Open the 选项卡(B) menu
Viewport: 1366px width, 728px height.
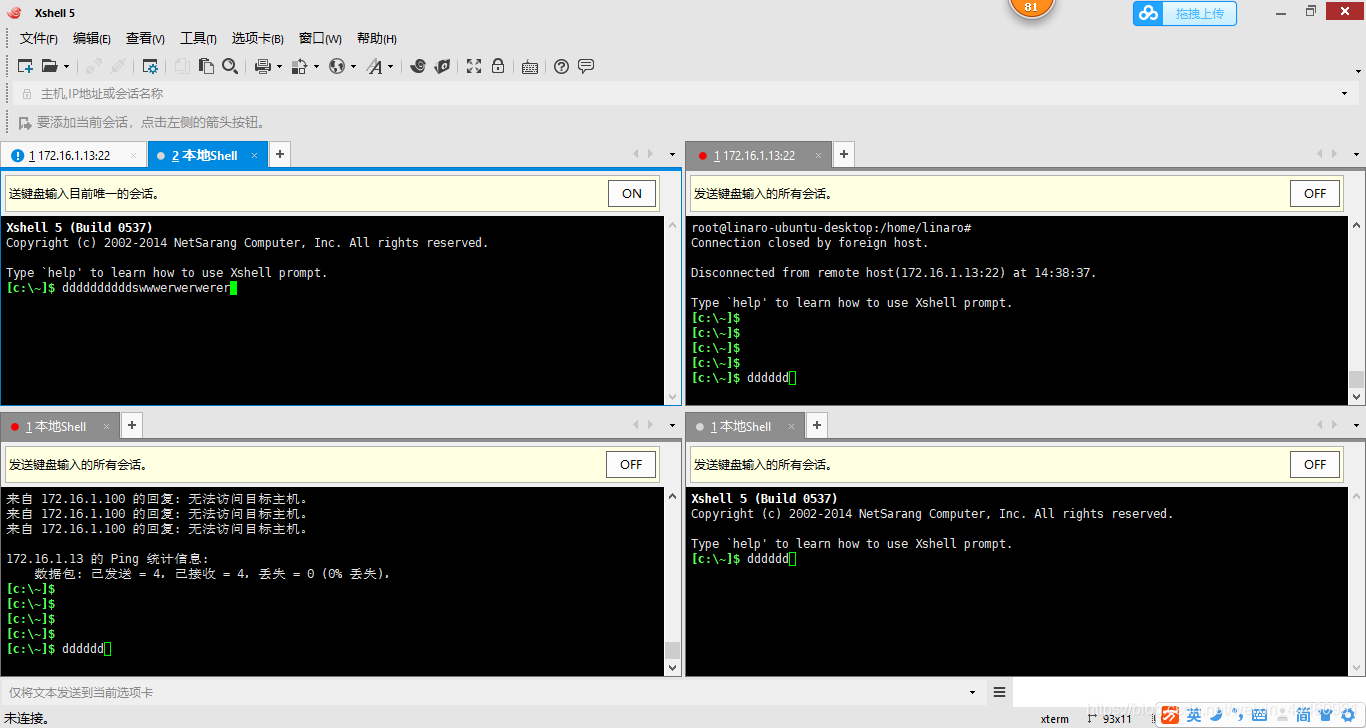258,39
